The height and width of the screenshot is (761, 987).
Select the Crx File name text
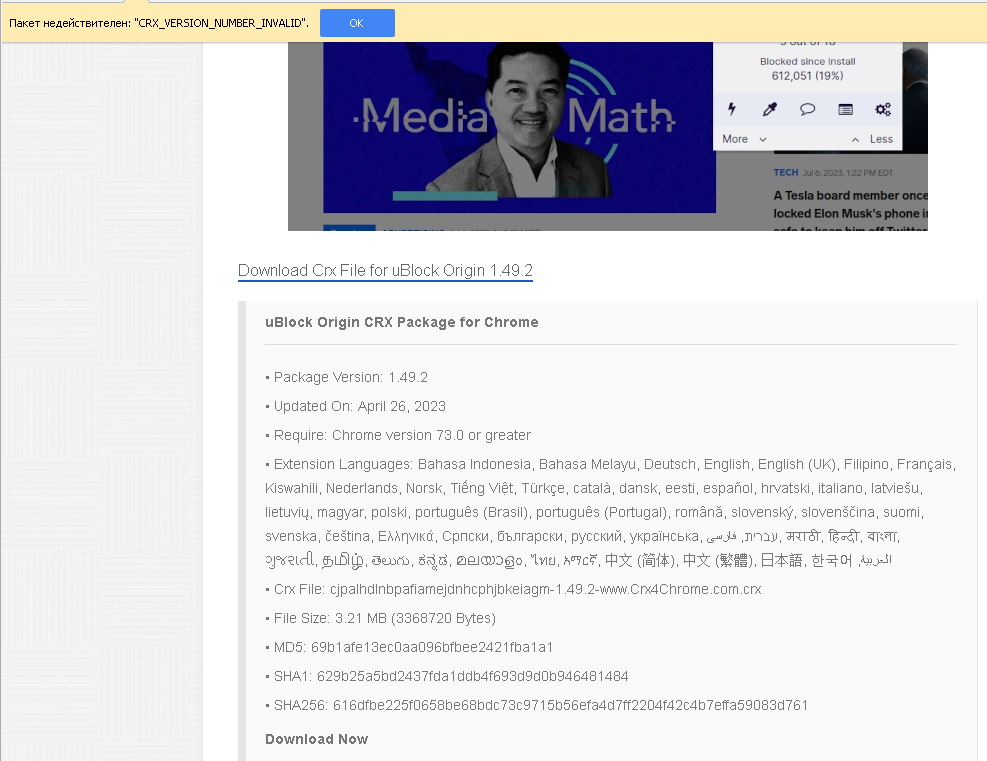[546, 589]
